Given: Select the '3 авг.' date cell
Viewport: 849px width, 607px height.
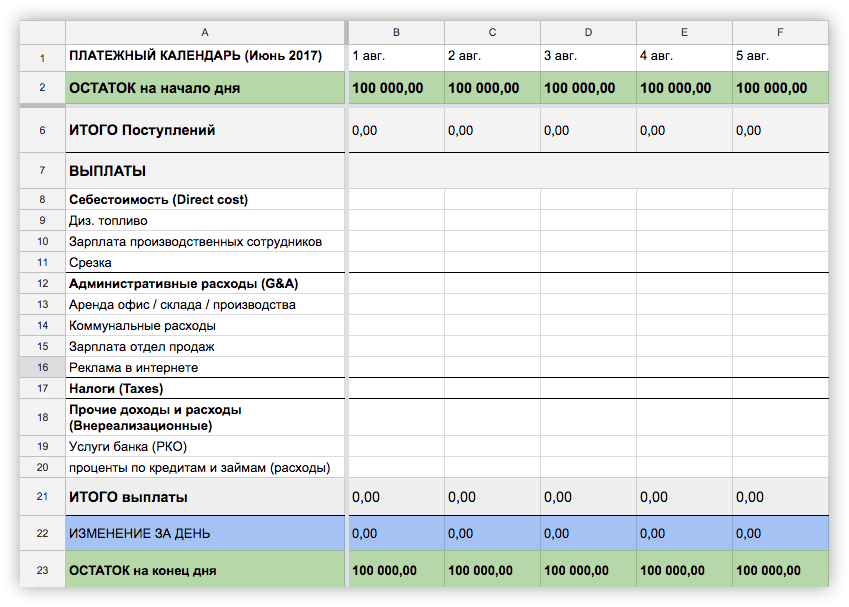Looking at the screenshot, I should coord(588,58).
